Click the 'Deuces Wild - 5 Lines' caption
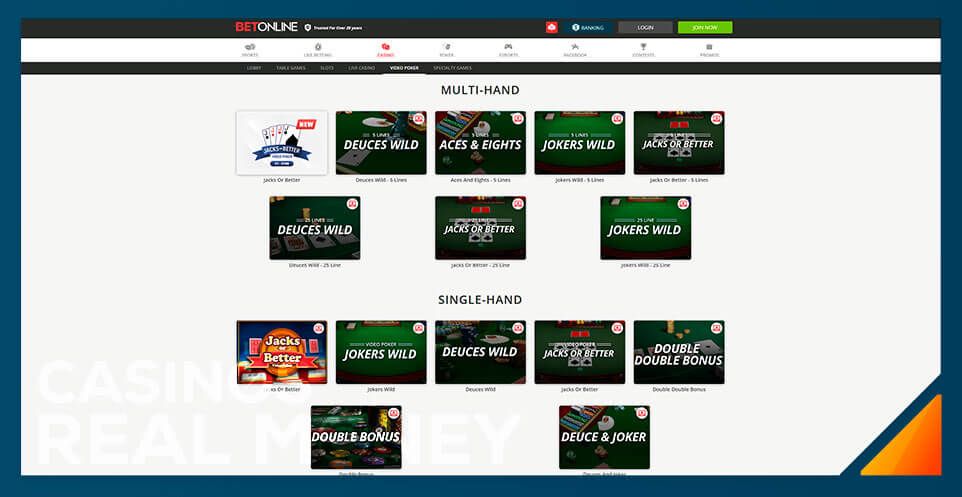This screenshot has height=497, width=962. point(381,180)
